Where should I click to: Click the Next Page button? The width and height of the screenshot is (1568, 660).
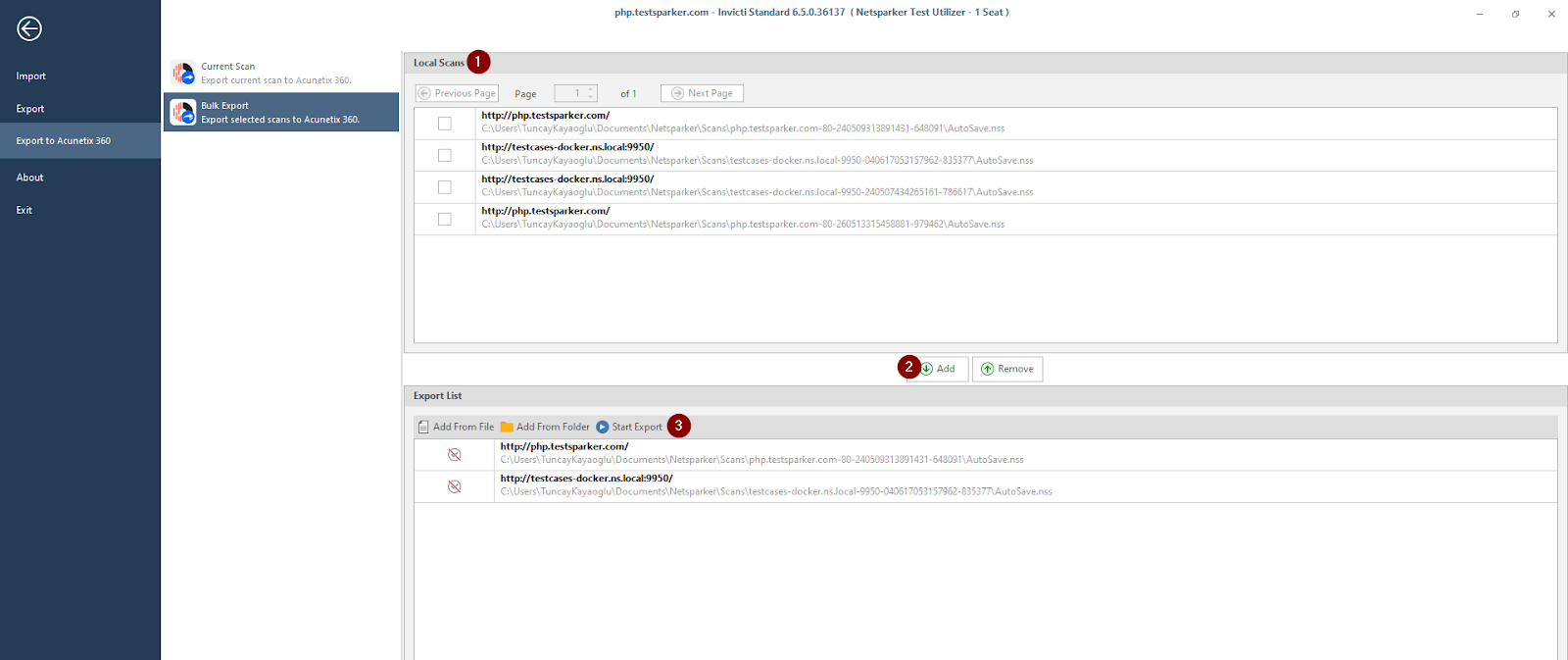click(x=702, y=93)
